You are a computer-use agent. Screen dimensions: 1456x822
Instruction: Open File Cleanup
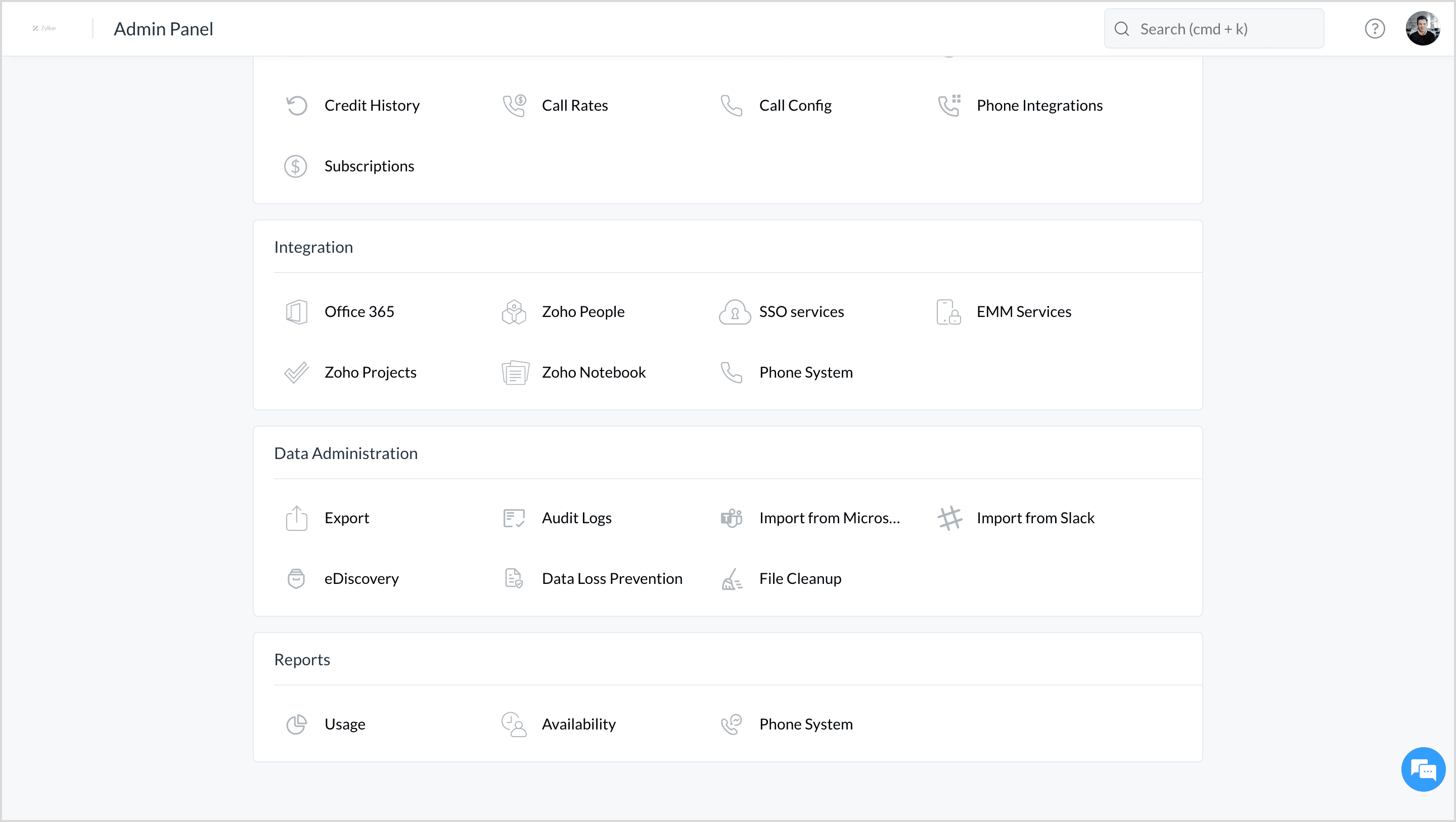[x=800, y=579]
